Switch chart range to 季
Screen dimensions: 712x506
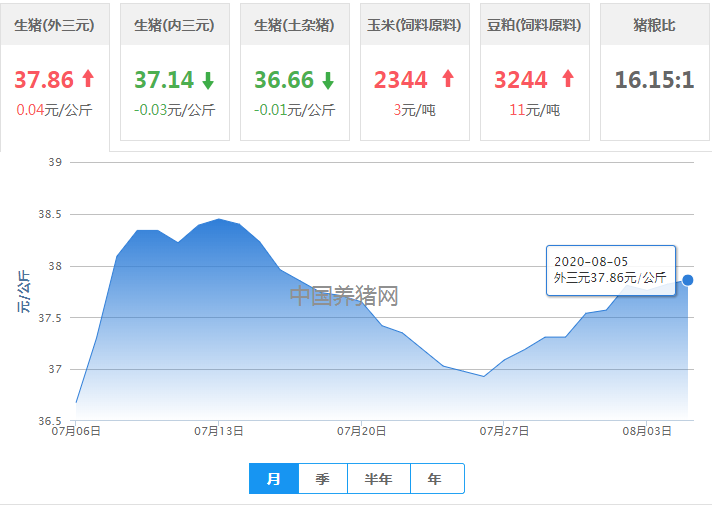click(322, 479)
